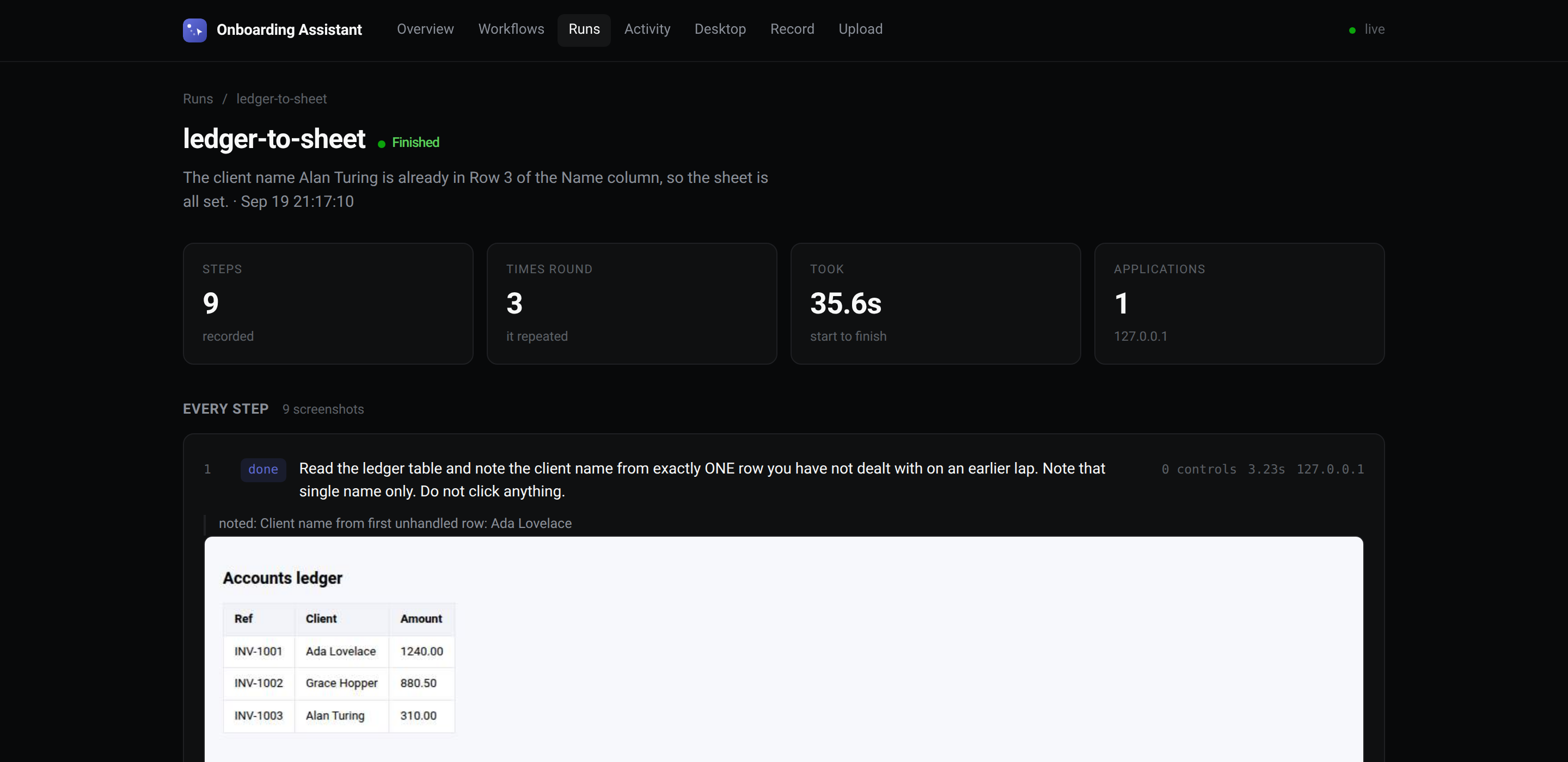Screen dimensions: 1568x762
Task: Select the TOOK 35.6s card
Action: click(935, 304)
